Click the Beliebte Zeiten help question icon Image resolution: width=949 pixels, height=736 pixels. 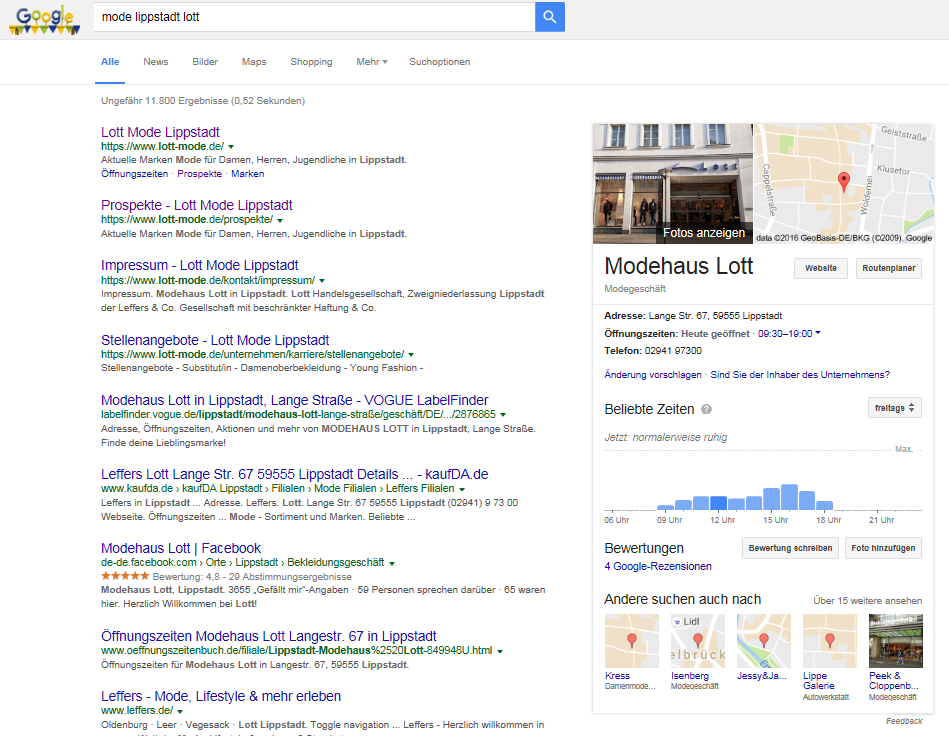[706, 410]
